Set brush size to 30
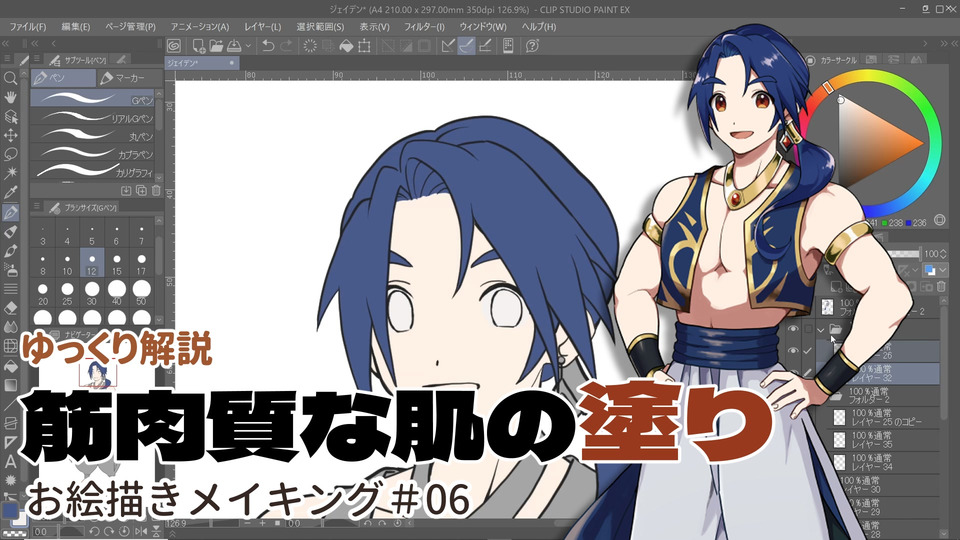 pyautogui.click(x=92, y=293)
